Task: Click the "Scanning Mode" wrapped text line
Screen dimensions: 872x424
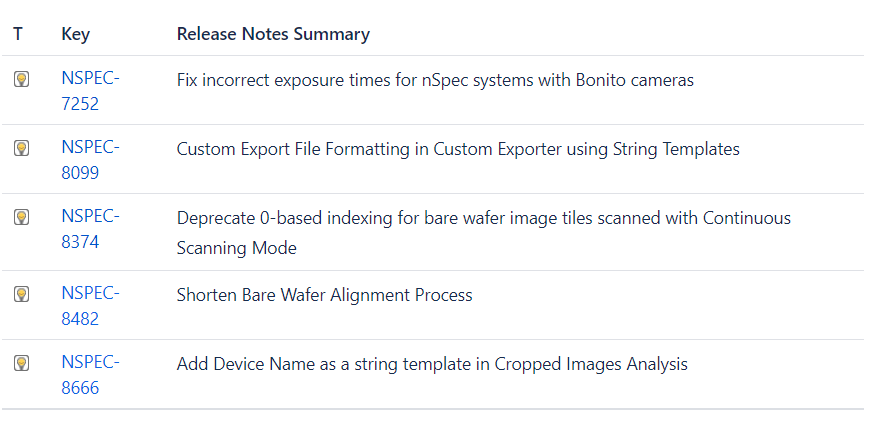Action: 236,247
